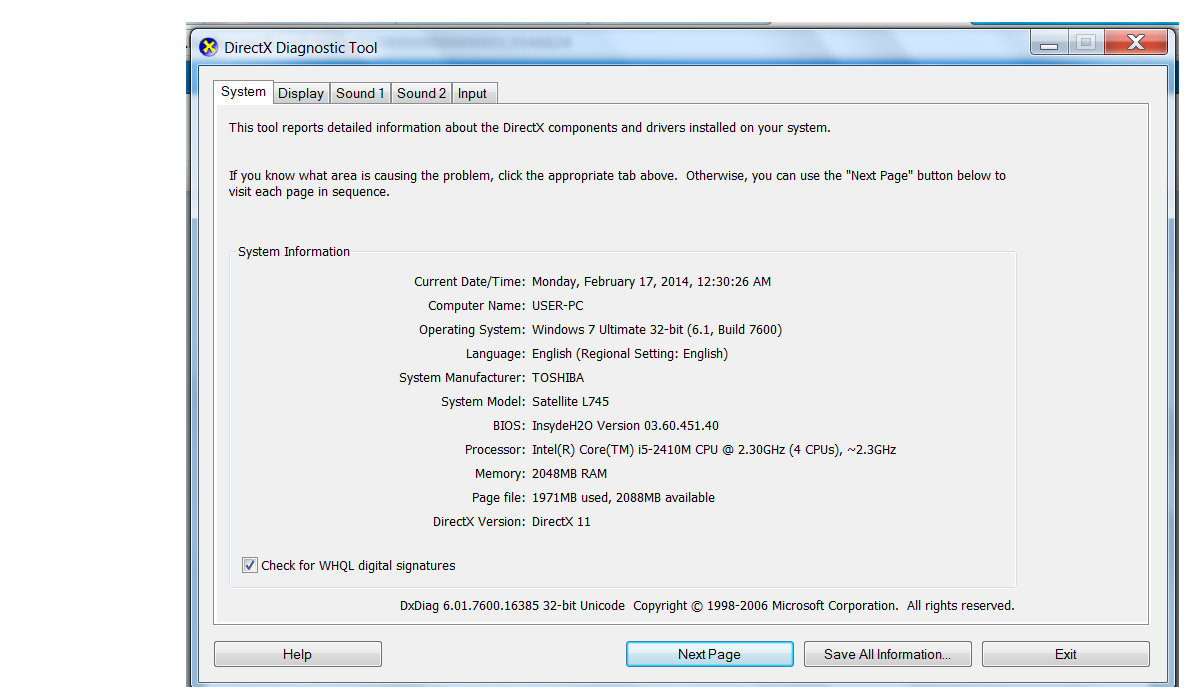
Task: Select the date value 'Monday, February 17, 2014'
Action: click(611, 282)
